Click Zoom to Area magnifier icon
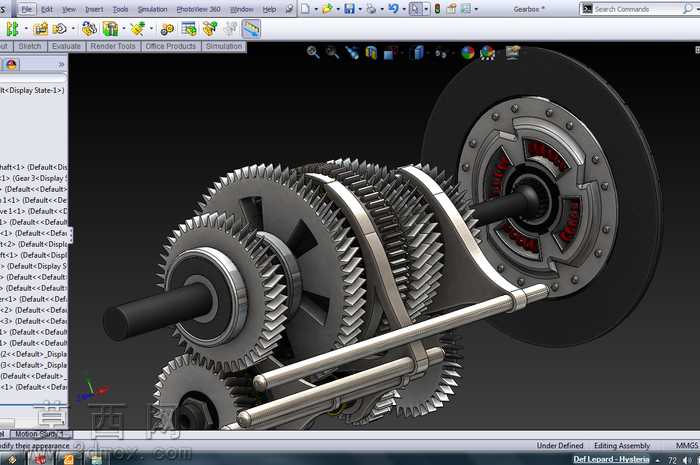Viewport: 700px width, 465px height. pos(332,53)
